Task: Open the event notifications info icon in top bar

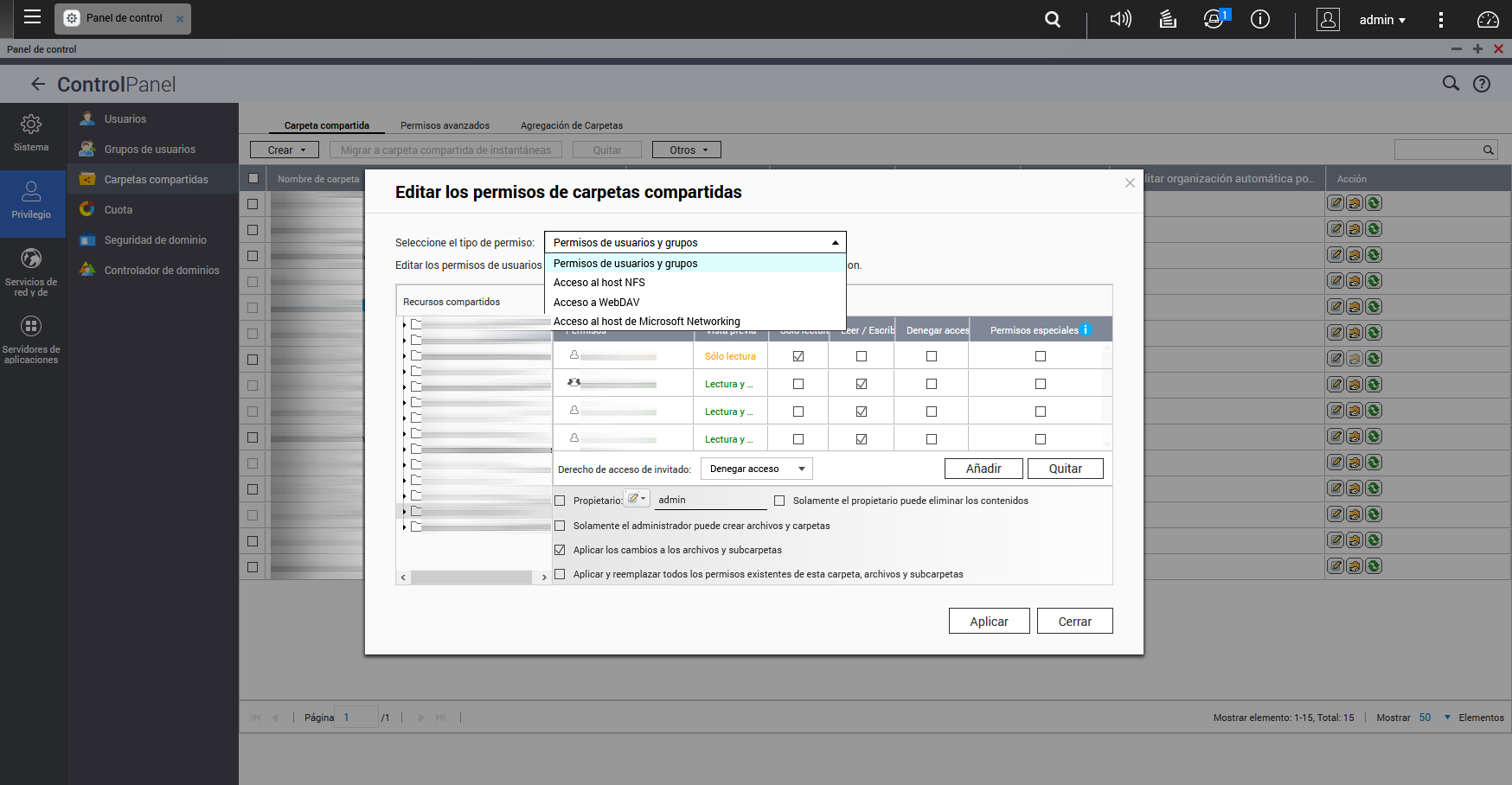Action: [x=1260, y=19]
